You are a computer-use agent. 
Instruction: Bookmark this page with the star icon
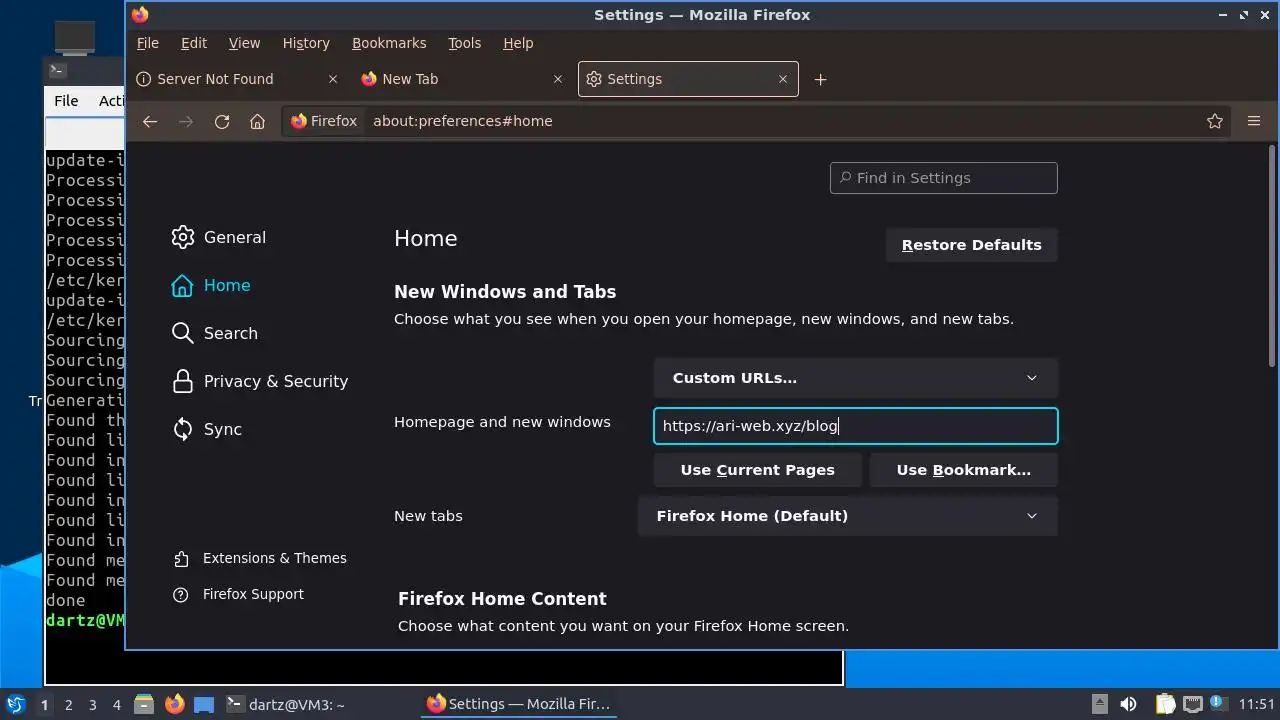point(1215,121)
